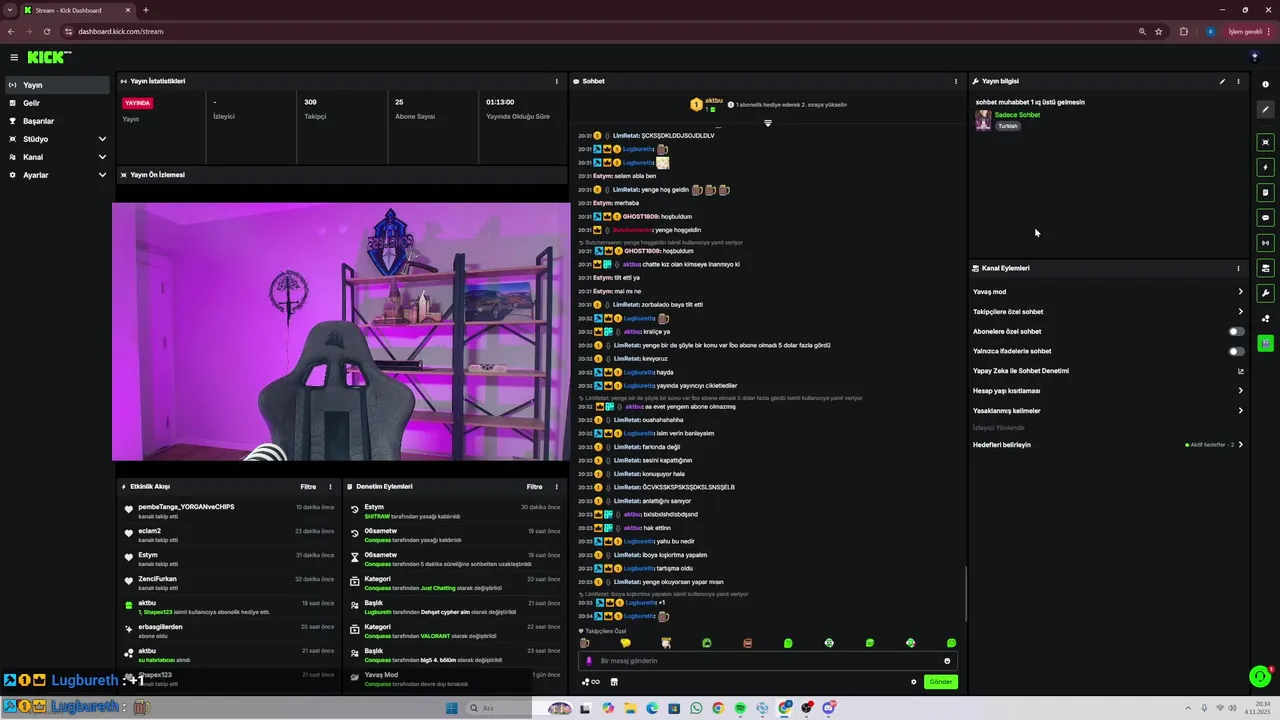The width and height of the screenshot is (1280, 720).
Task: Select Yayın in the left sidebar
Action: (x=57, y=85)
